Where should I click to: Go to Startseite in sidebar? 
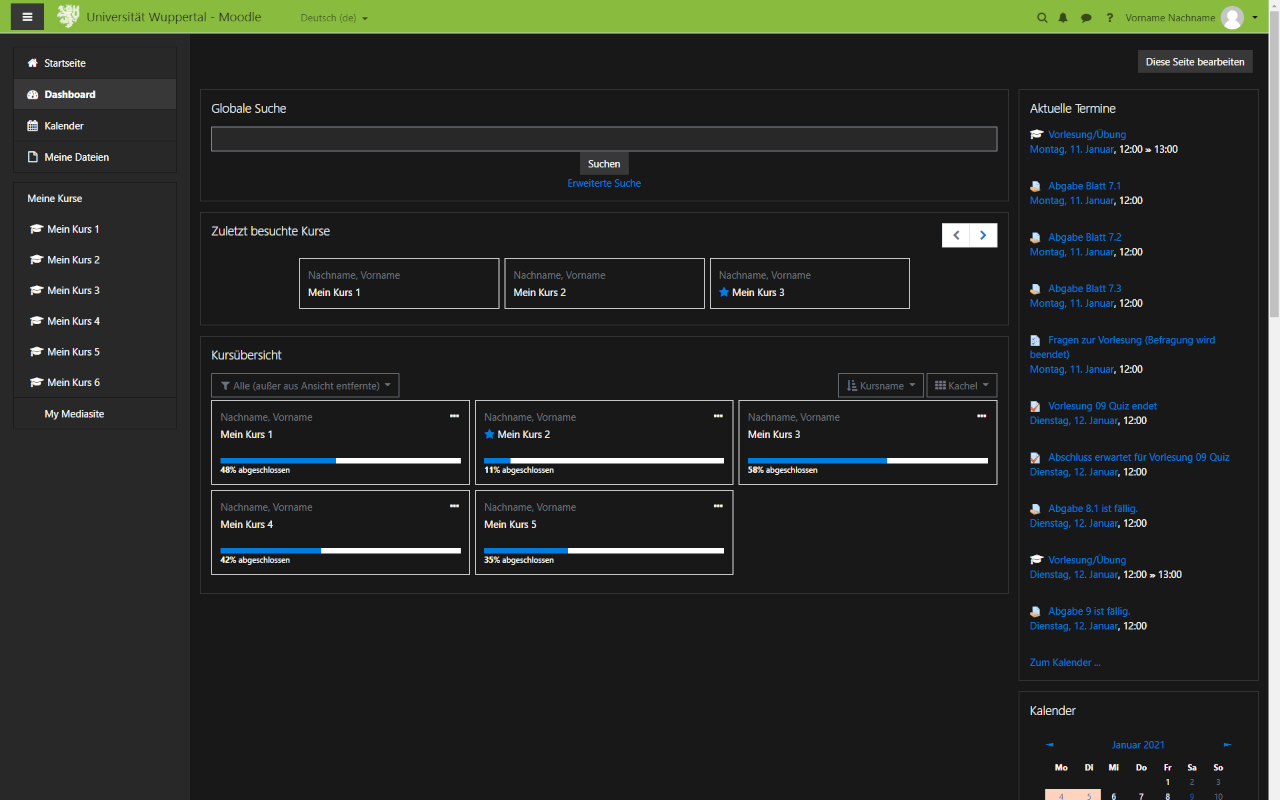95,63
